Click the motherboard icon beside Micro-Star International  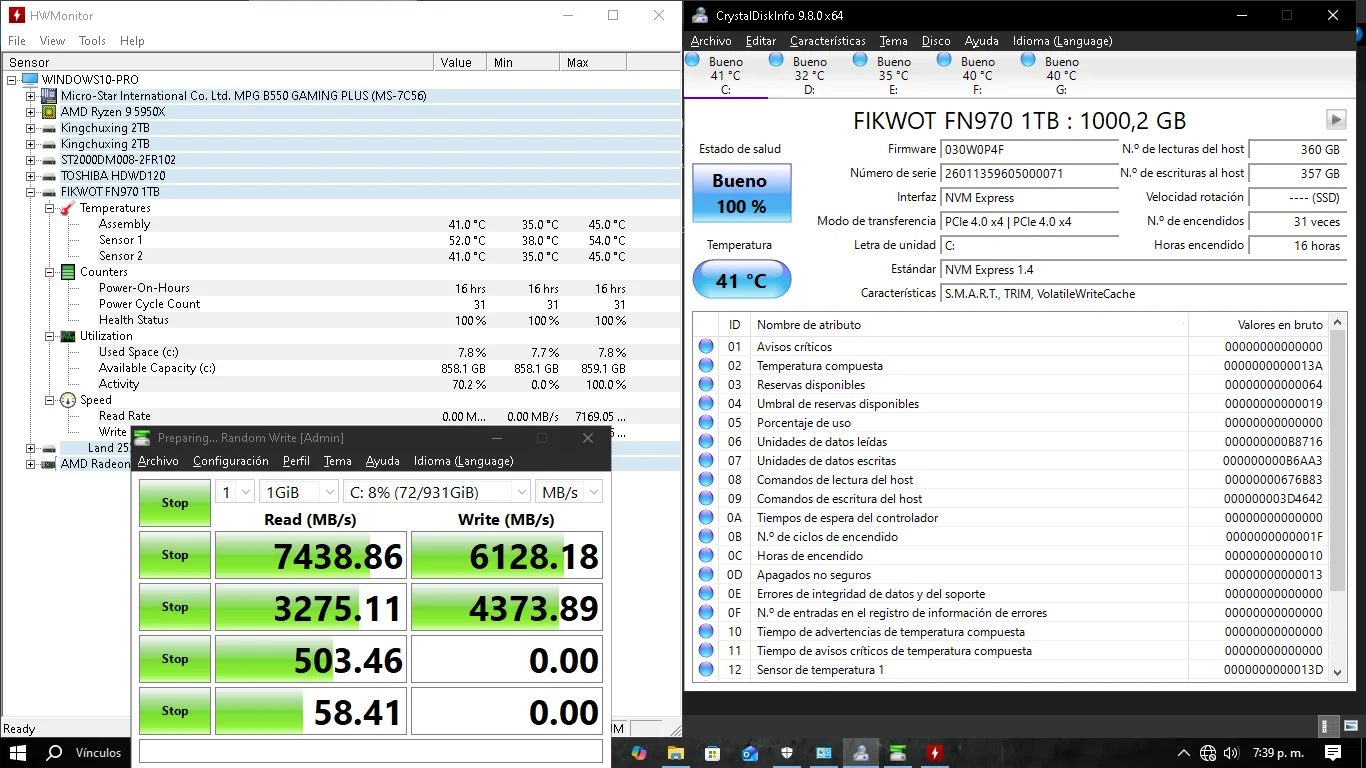coord(49,96)
